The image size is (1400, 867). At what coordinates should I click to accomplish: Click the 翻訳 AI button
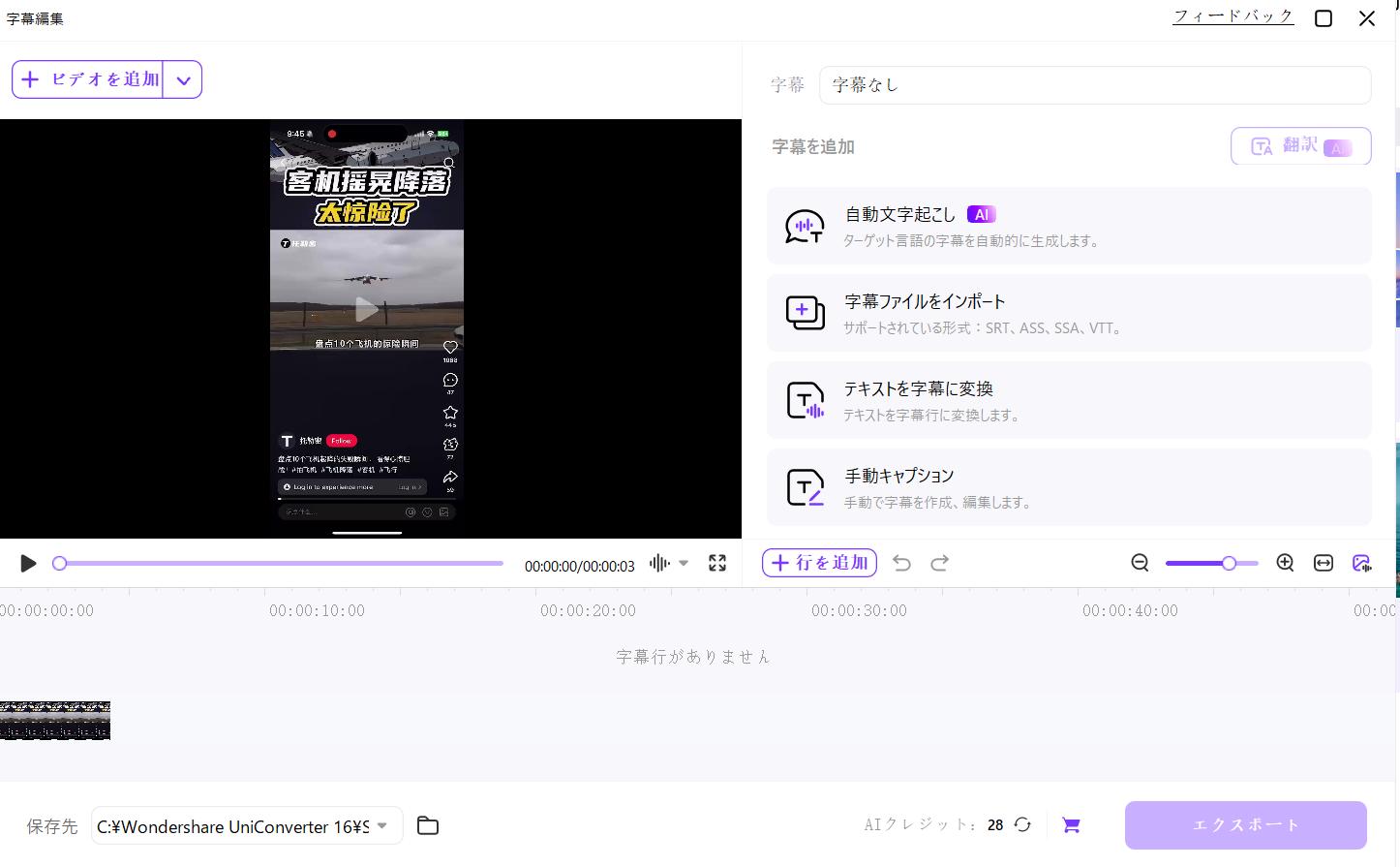click(x=1300, y=146)
